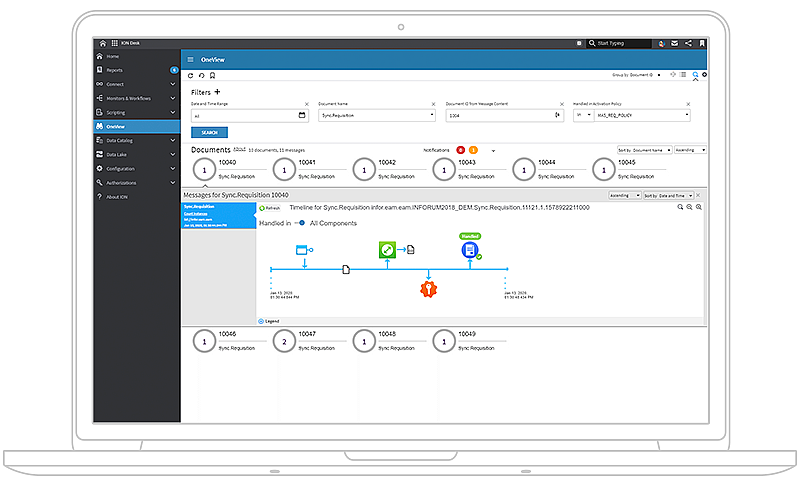Screen dimensions: 800x491
Task: Toggle the Handled in All Components switch
Action: pos(300,223)
